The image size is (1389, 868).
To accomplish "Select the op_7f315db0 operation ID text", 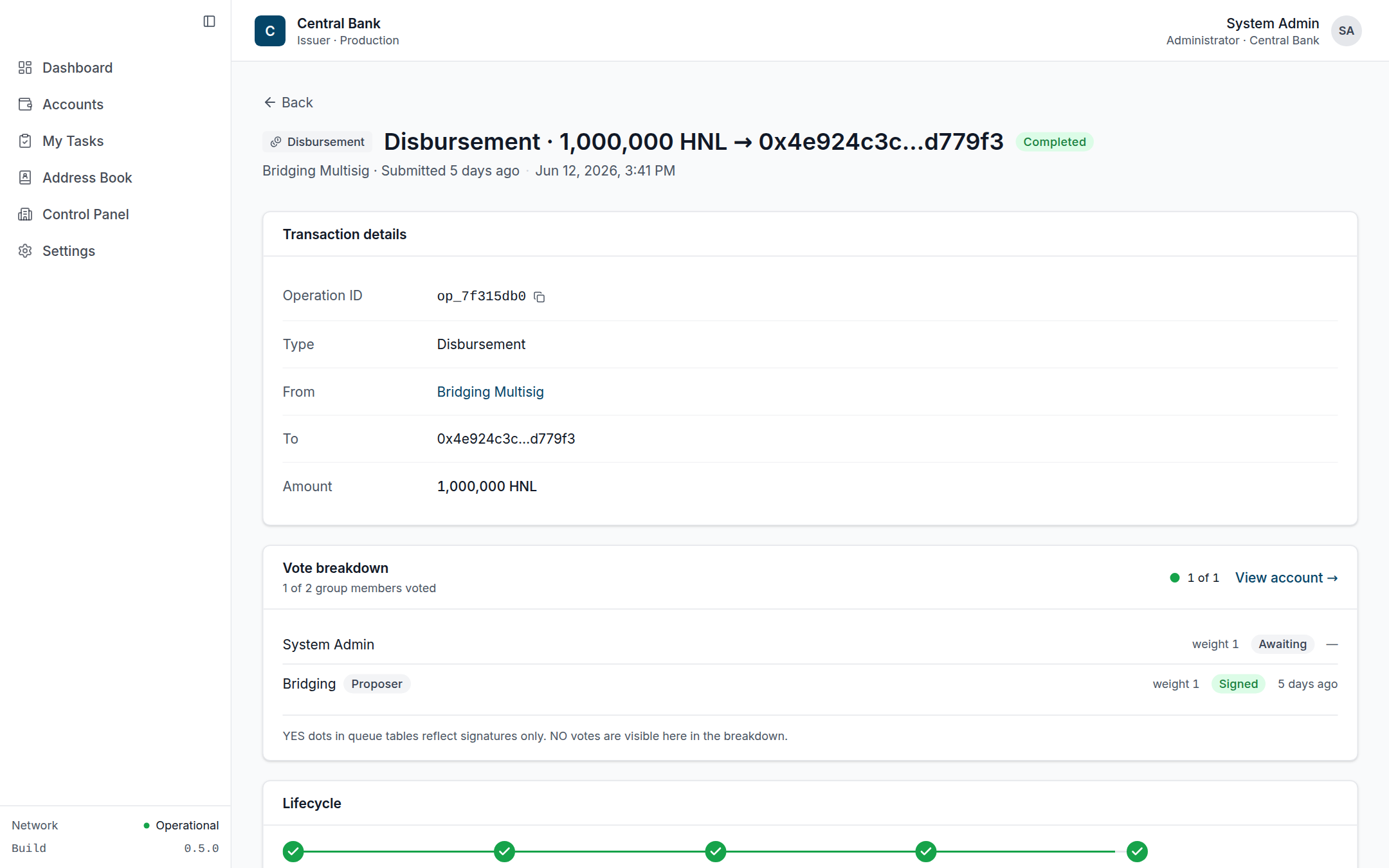I will 482,296.
